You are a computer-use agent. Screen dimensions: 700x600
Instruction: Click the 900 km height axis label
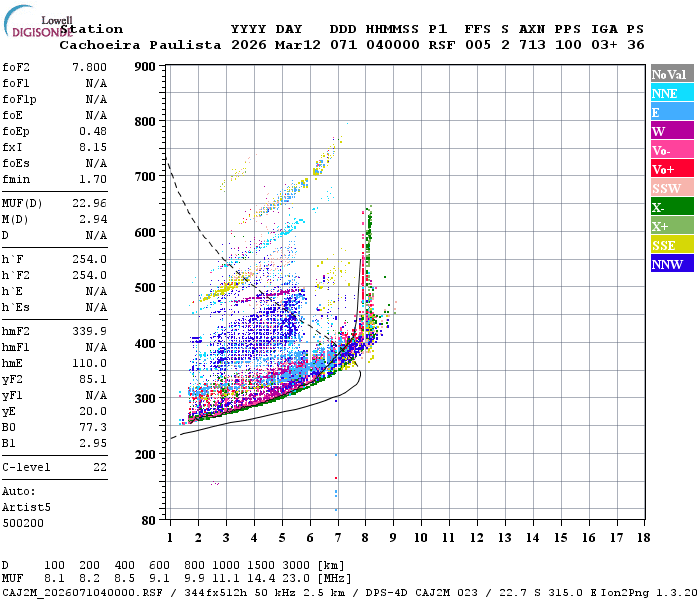145,67
